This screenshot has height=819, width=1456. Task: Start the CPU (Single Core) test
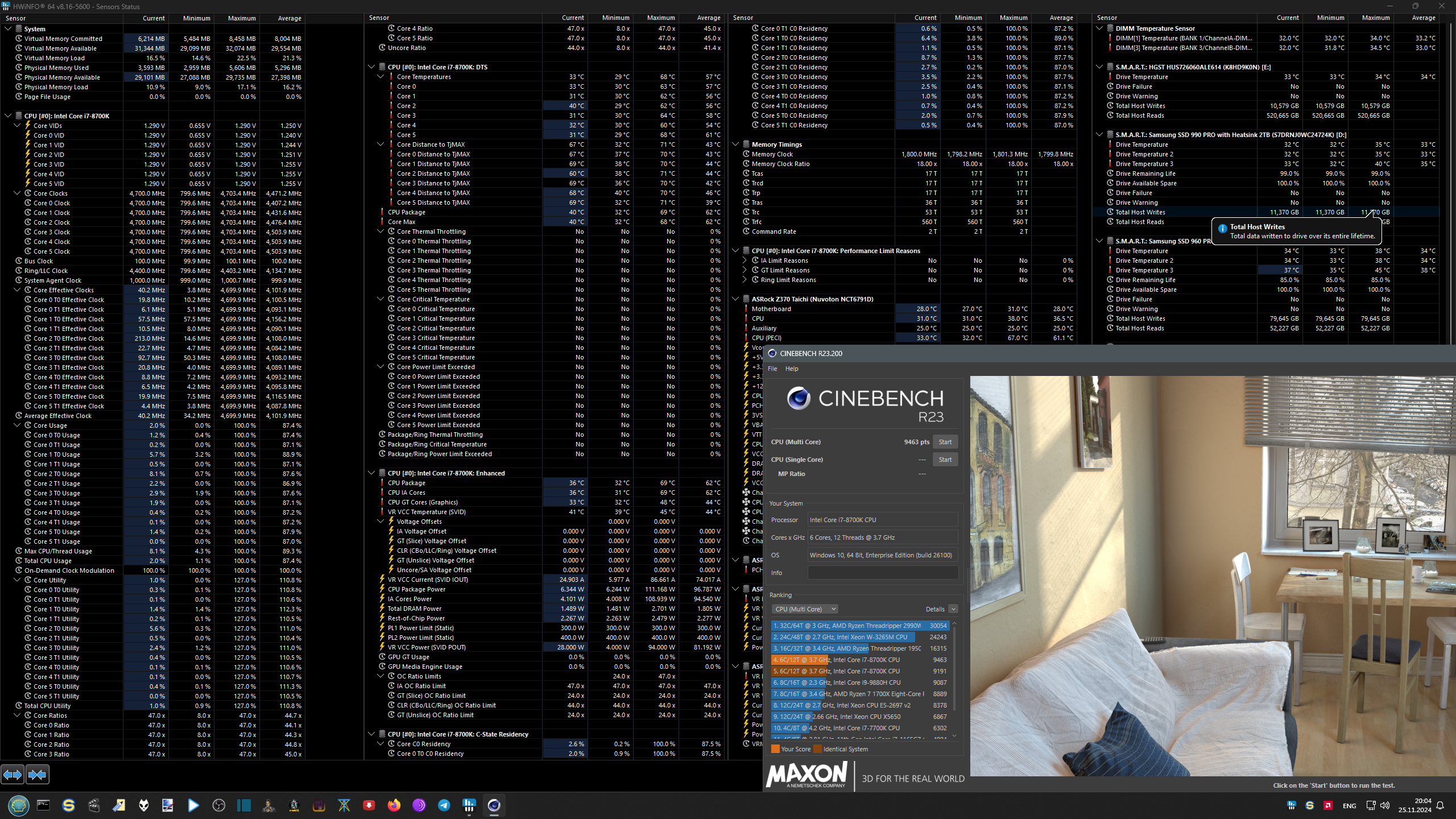(x=945, y=460)
